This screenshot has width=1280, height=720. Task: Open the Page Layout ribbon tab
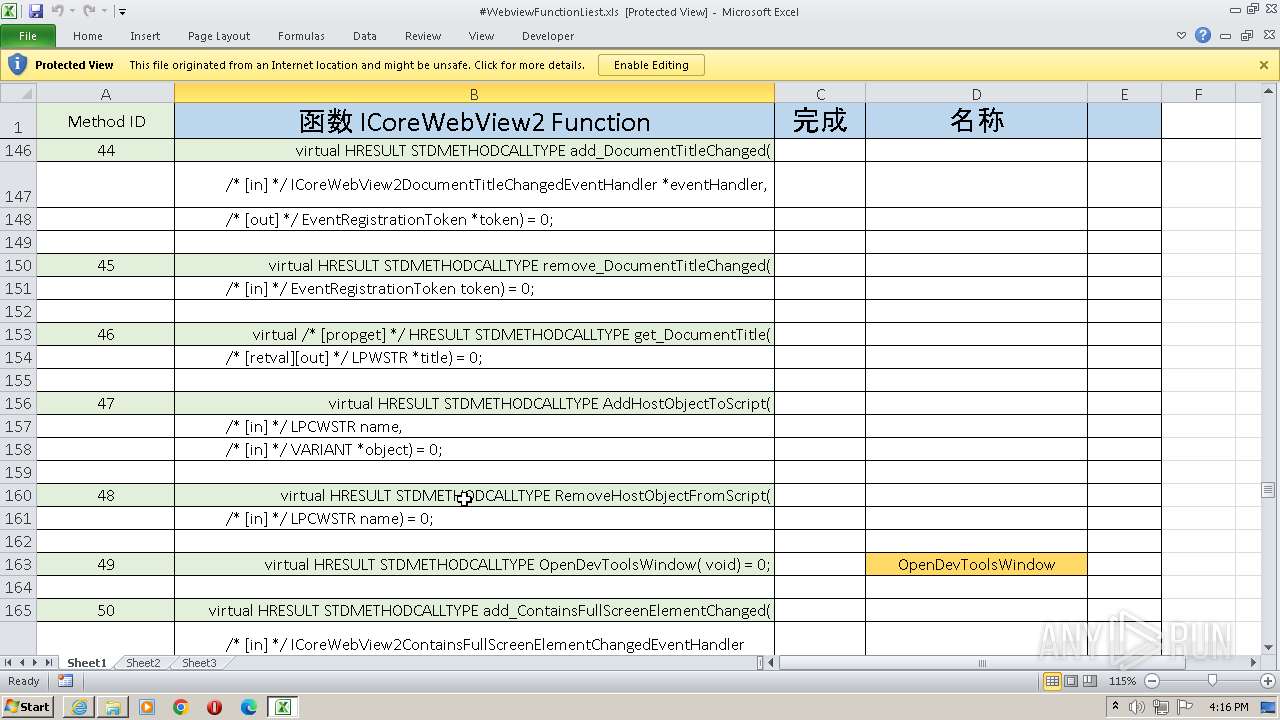pos(219,36)
